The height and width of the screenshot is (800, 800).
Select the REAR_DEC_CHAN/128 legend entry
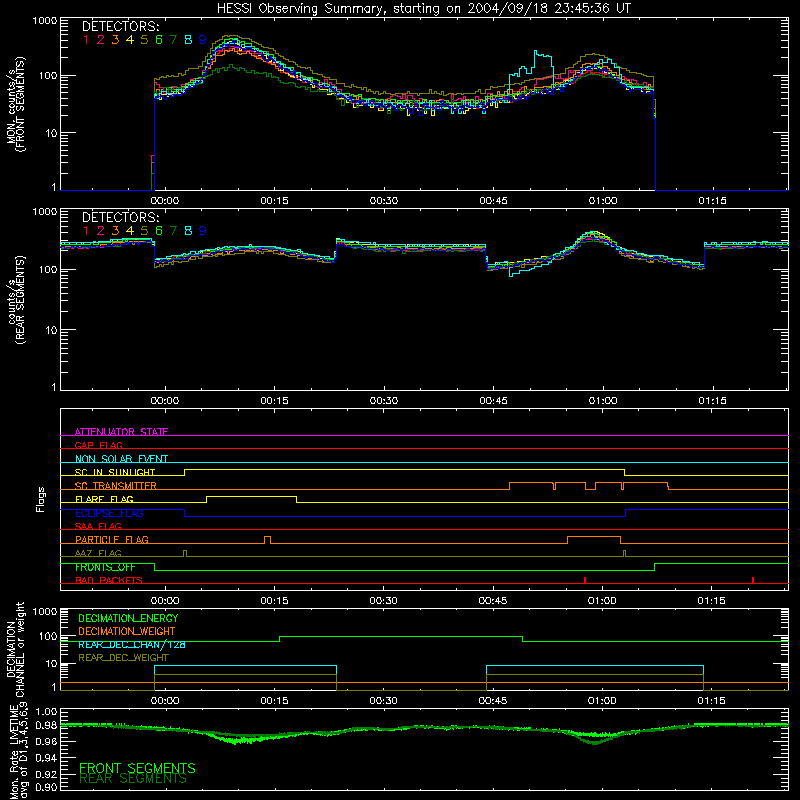tap(132, 645)
